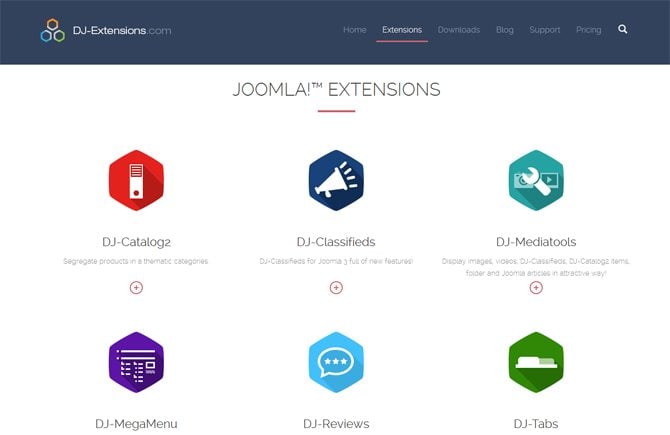
Task: Select the DJ-Classifieds megaphone icon
Action: point(336,180)
